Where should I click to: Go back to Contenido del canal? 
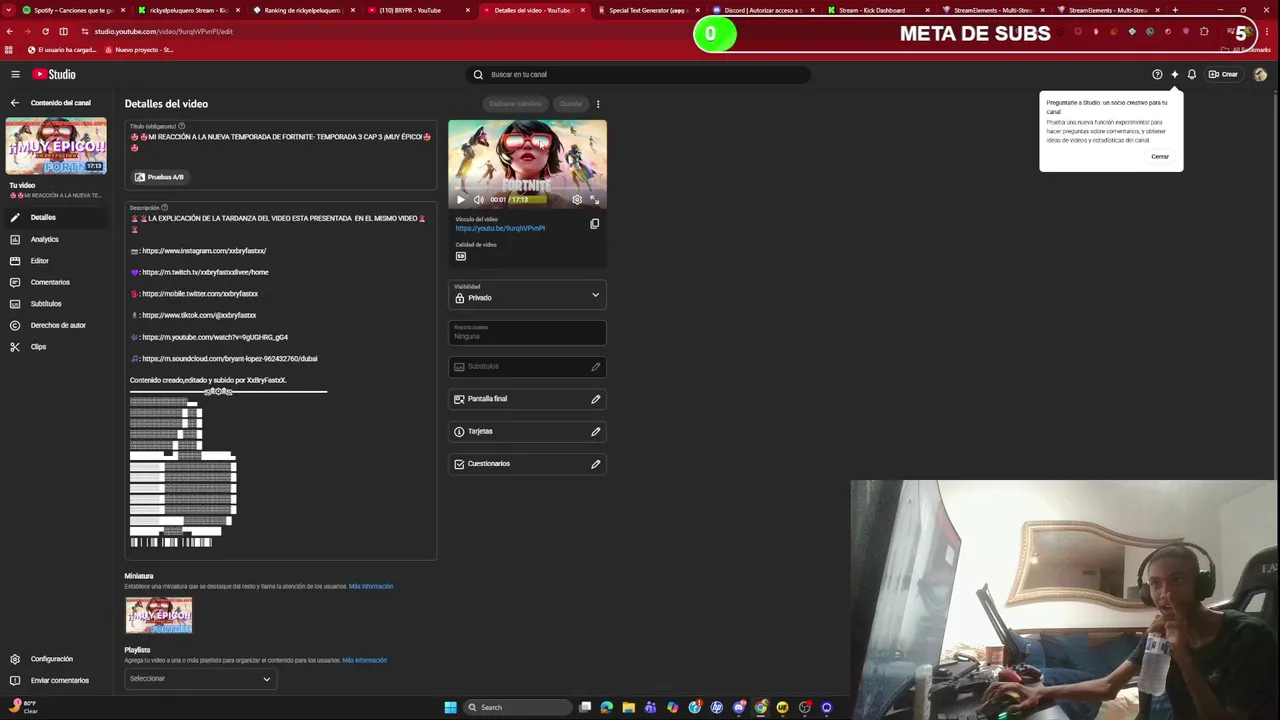click(15, 103)
